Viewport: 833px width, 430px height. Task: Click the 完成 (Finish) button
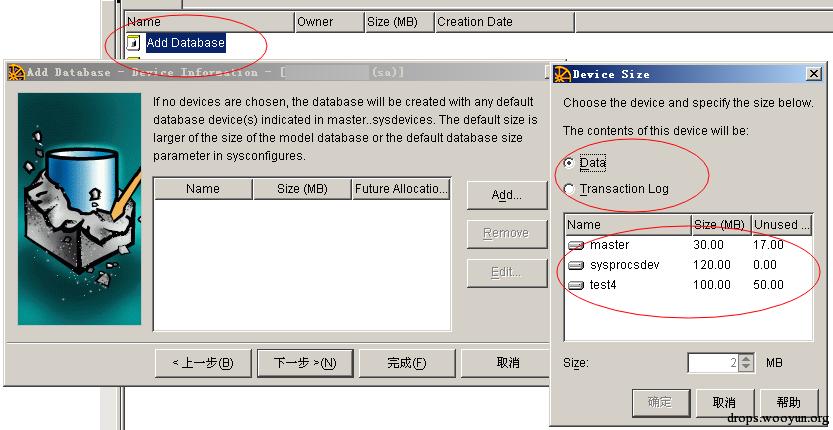[x=406, y=363]
